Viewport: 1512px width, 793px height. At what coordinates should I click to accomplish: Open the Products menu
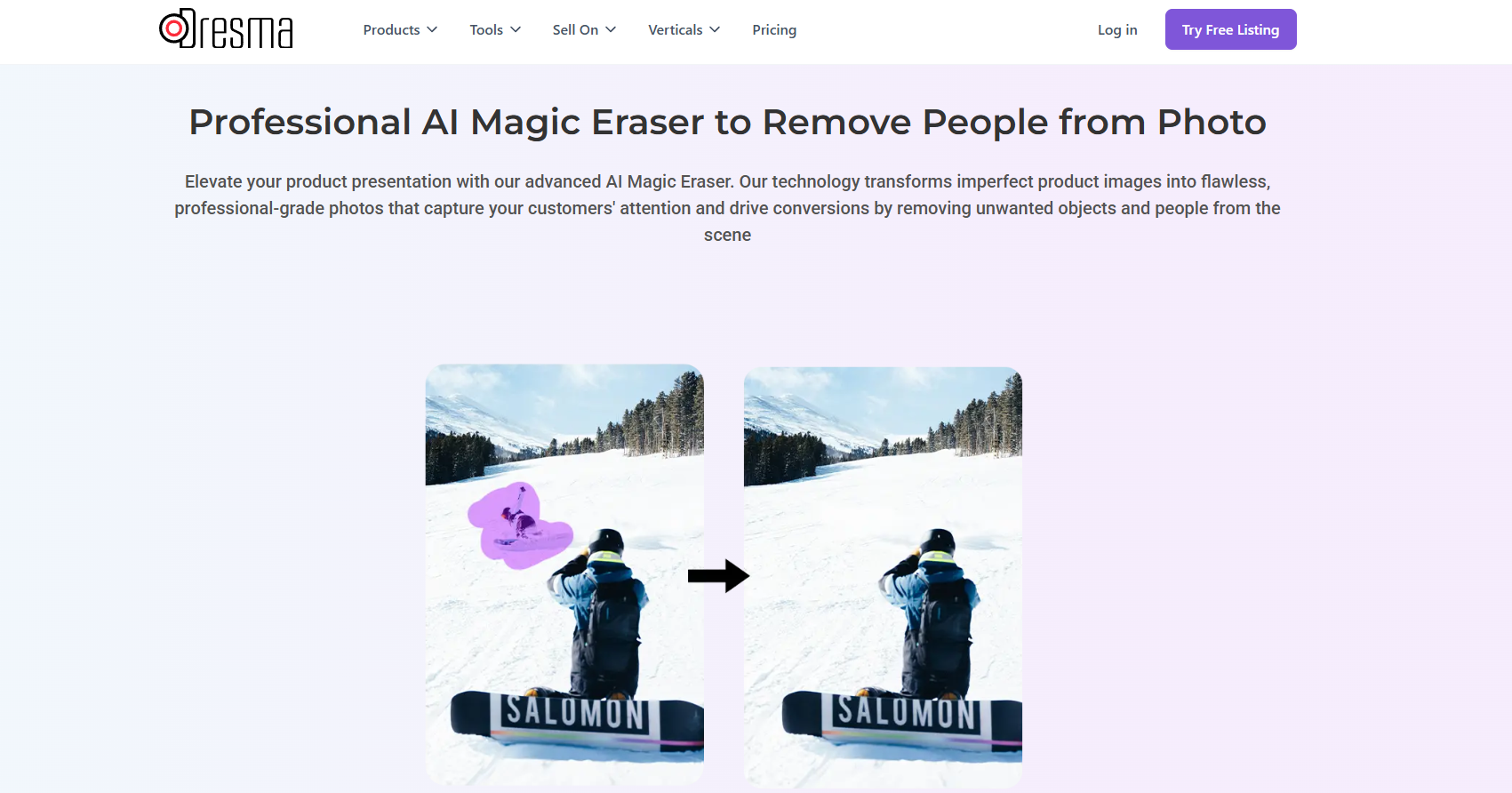point(400,29)
